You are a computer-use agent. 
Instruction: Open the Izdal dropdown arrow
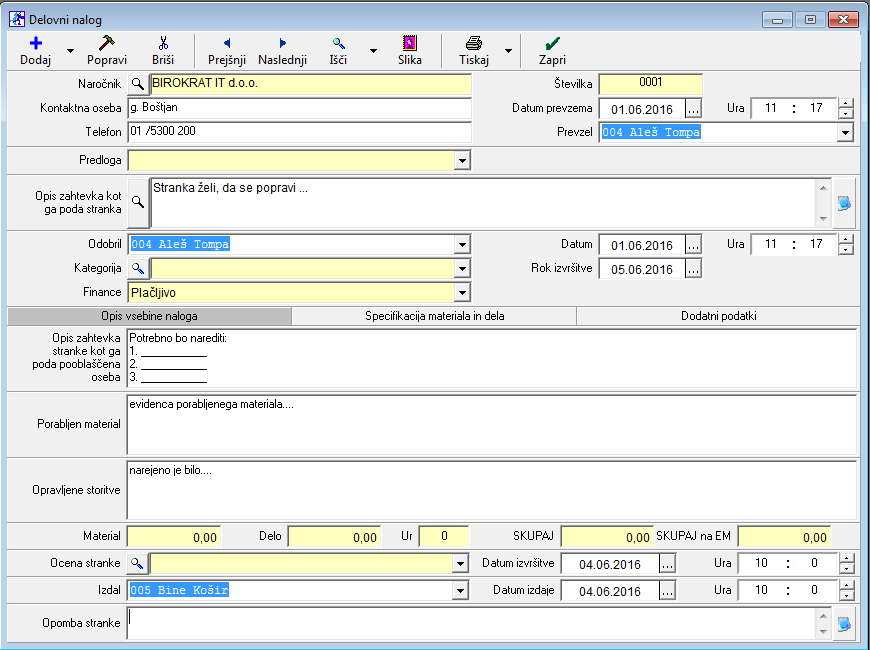click(461, 591)
